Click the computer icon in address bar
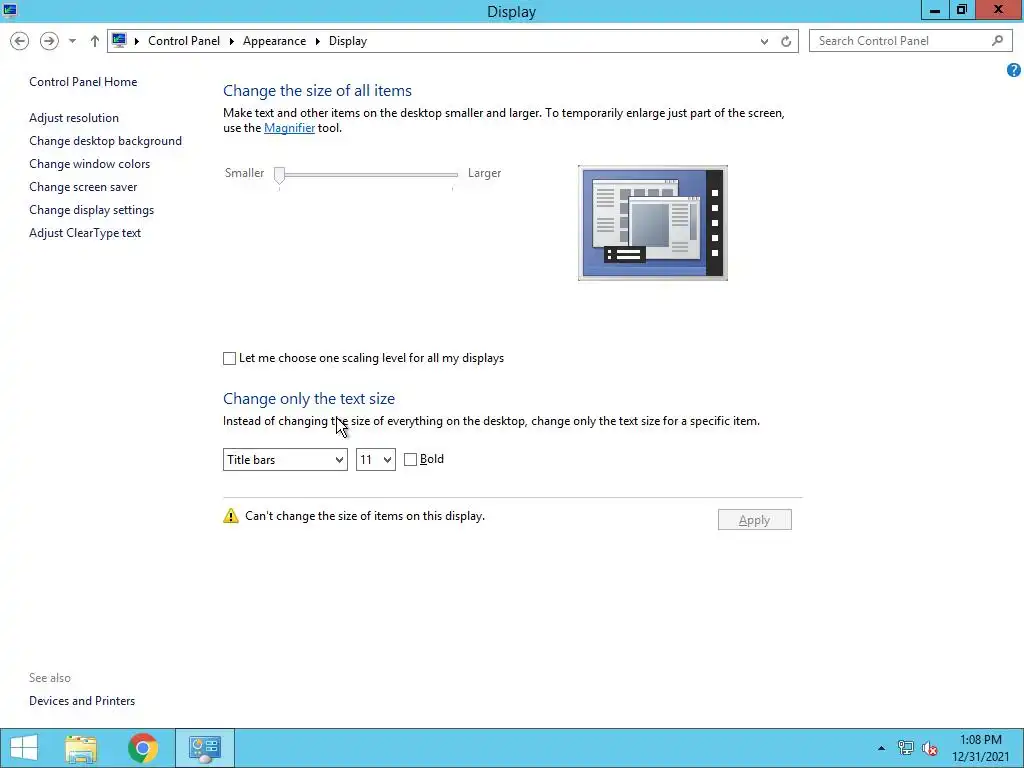Screen dimensions: 1024x768 (119, 40)
